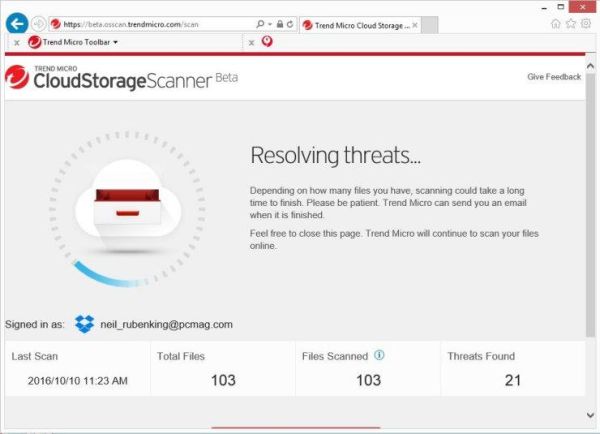Click the Dropbox account icon
The image size is (600, 434).
[x=85, y=324]
